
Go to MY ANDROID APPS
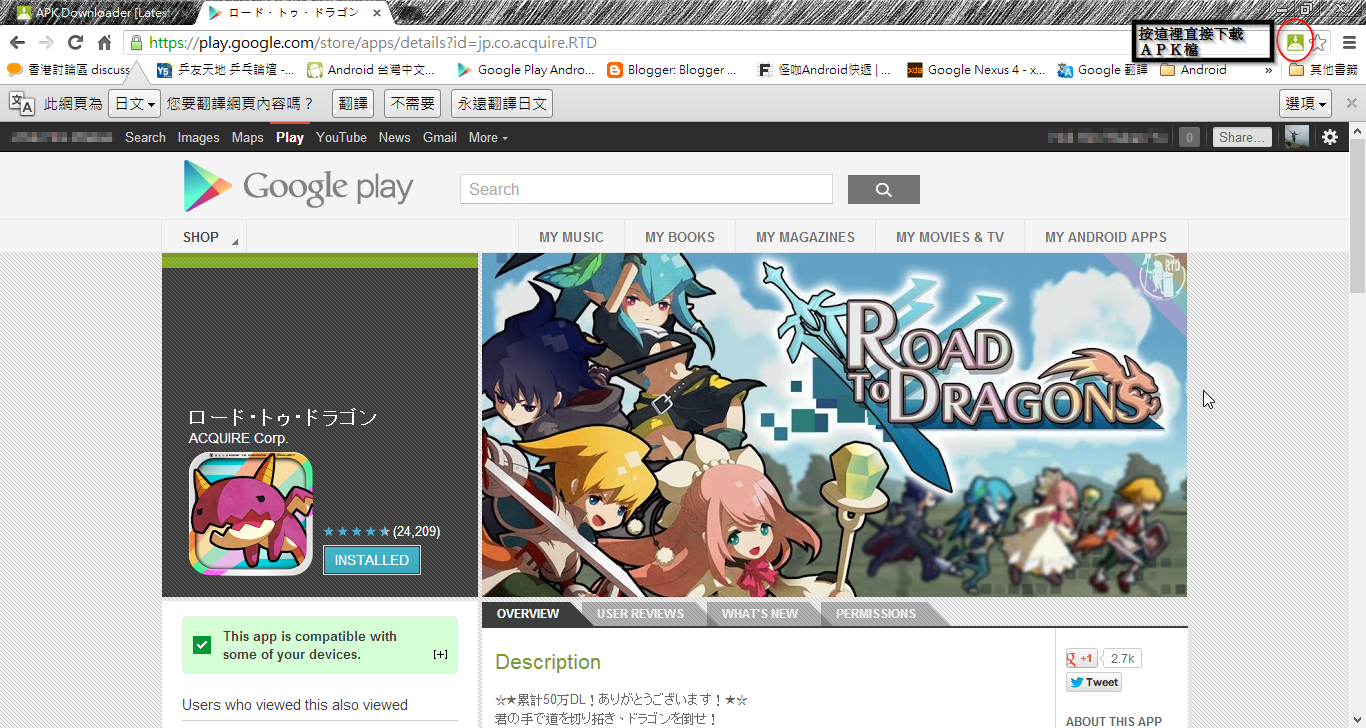point(1106,237)
